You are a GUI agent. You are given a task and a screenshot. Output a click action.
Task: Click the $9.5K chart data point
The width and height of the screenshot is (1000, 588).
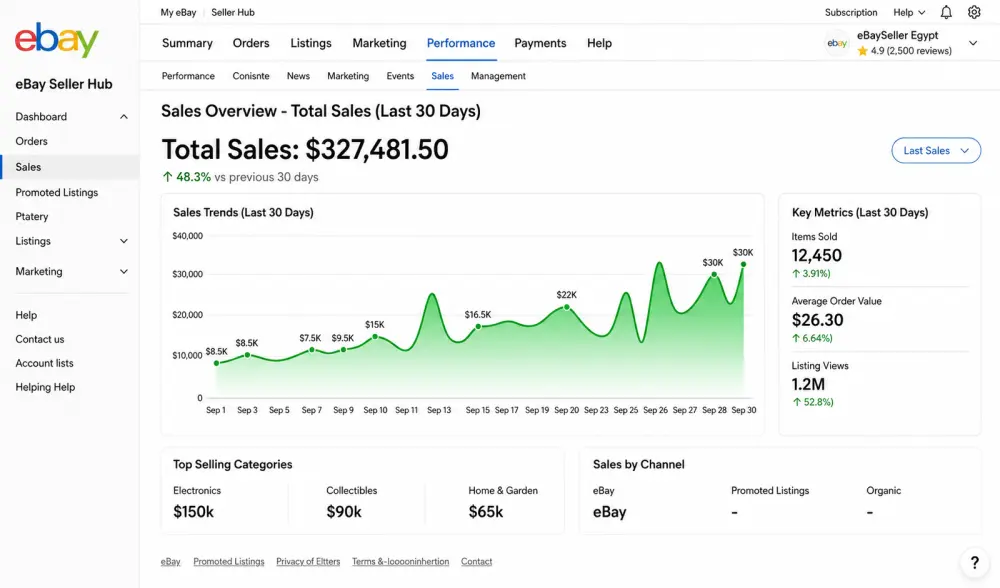[x=343, y=349]
